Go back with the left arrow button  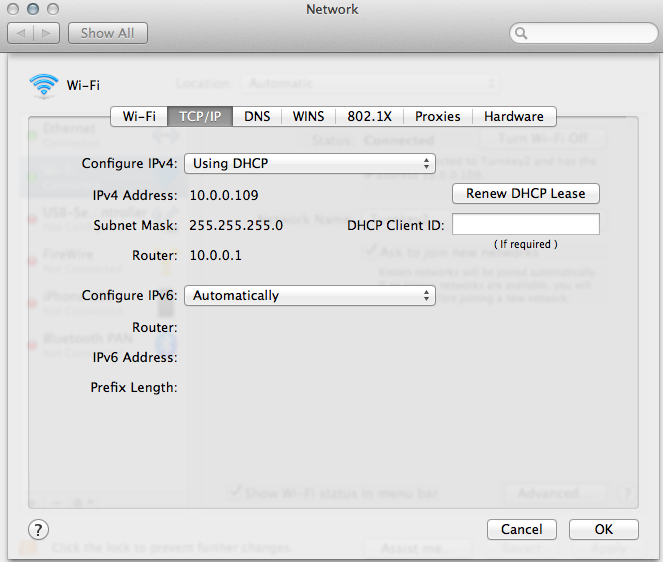pos(21,33)
